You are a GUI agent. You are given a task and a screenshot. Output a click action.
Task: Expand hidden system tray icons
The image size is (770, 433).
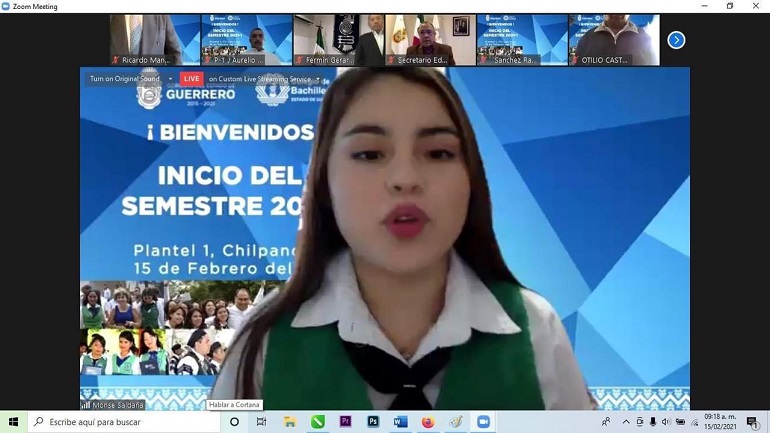pyautogui.click(x=626, y=422)
